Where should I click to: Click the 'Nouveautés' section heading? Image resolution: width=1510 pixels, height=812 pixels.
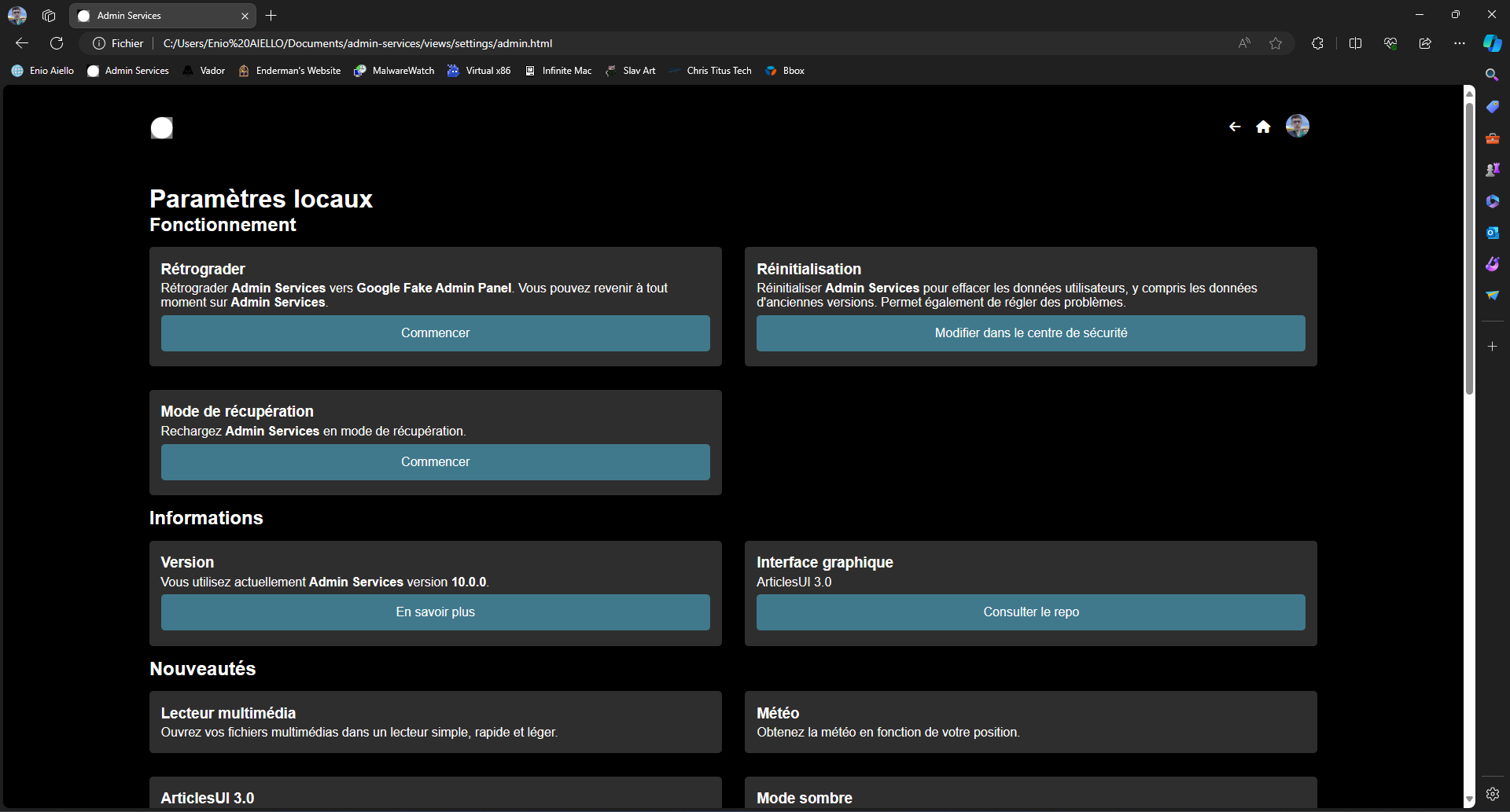(203, 669)
